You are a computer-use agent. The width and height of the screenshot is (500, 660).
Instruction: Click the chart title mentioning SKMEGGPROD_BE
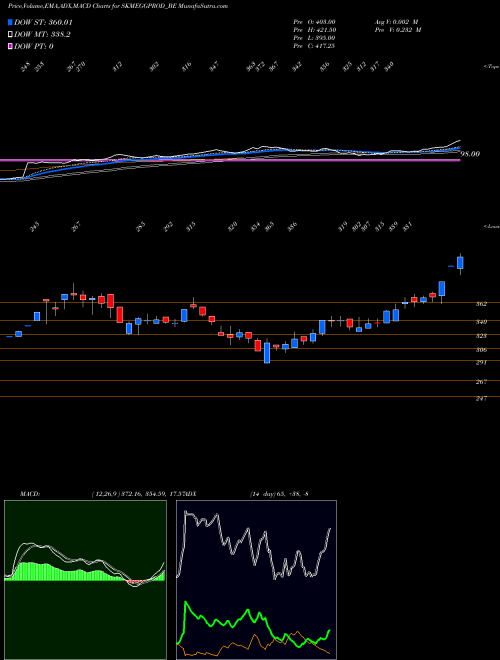[x=118, y=6]
